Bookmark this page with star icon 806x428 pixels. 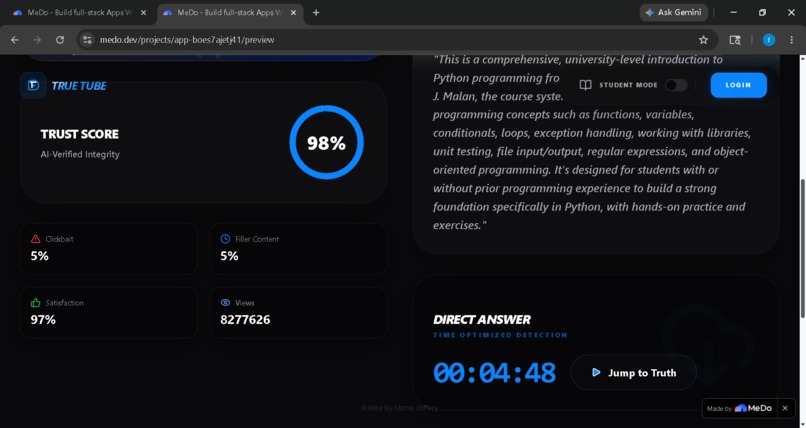click(703, 40)
